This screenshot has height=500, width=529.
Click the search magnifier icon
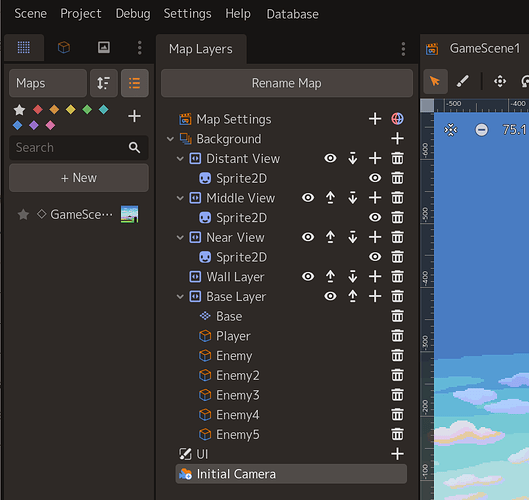click(x=134, y=147)
